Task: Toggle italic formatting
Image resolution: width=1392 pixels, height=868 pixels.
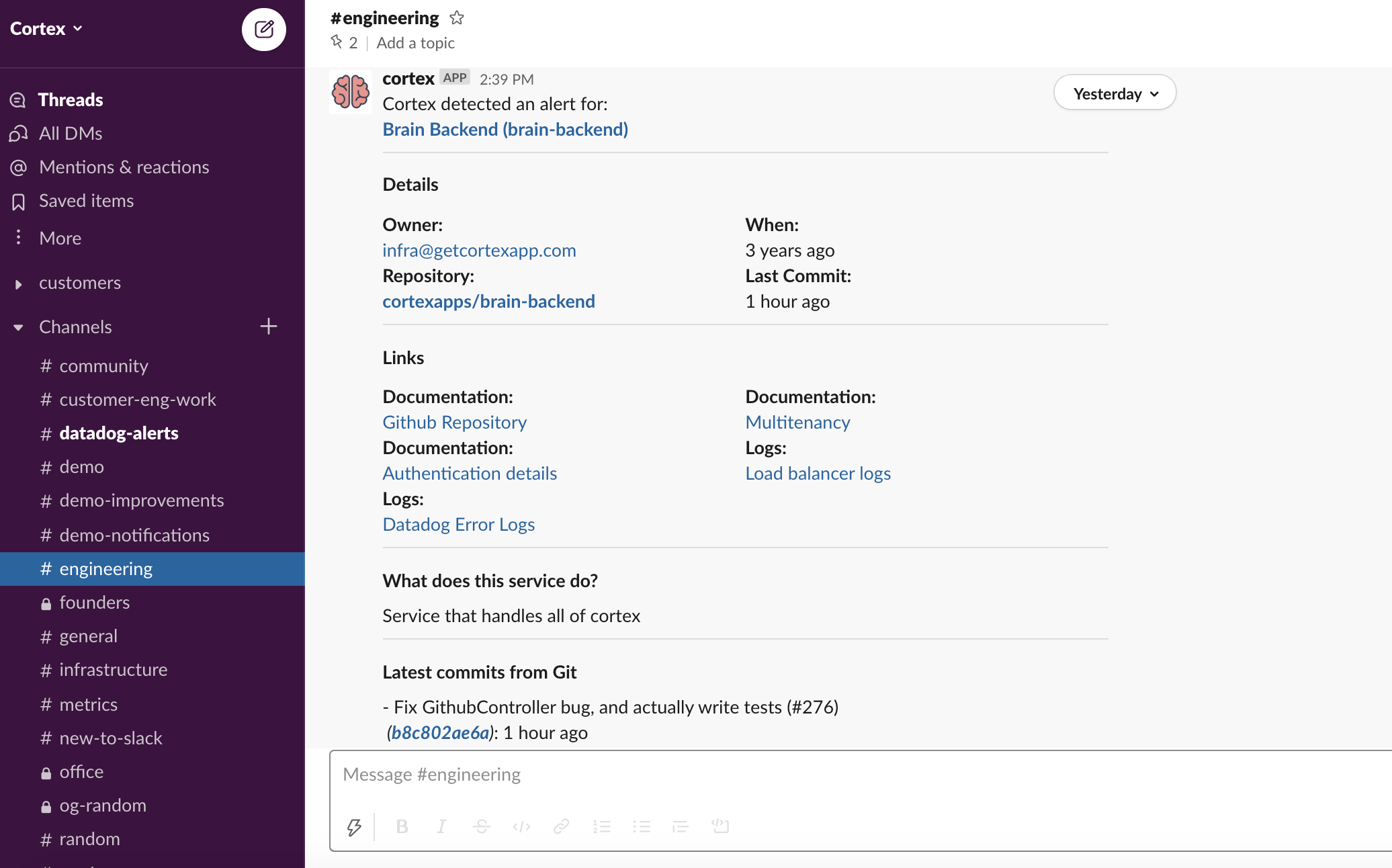Action: pyautogui.click(x=441, y=826)
